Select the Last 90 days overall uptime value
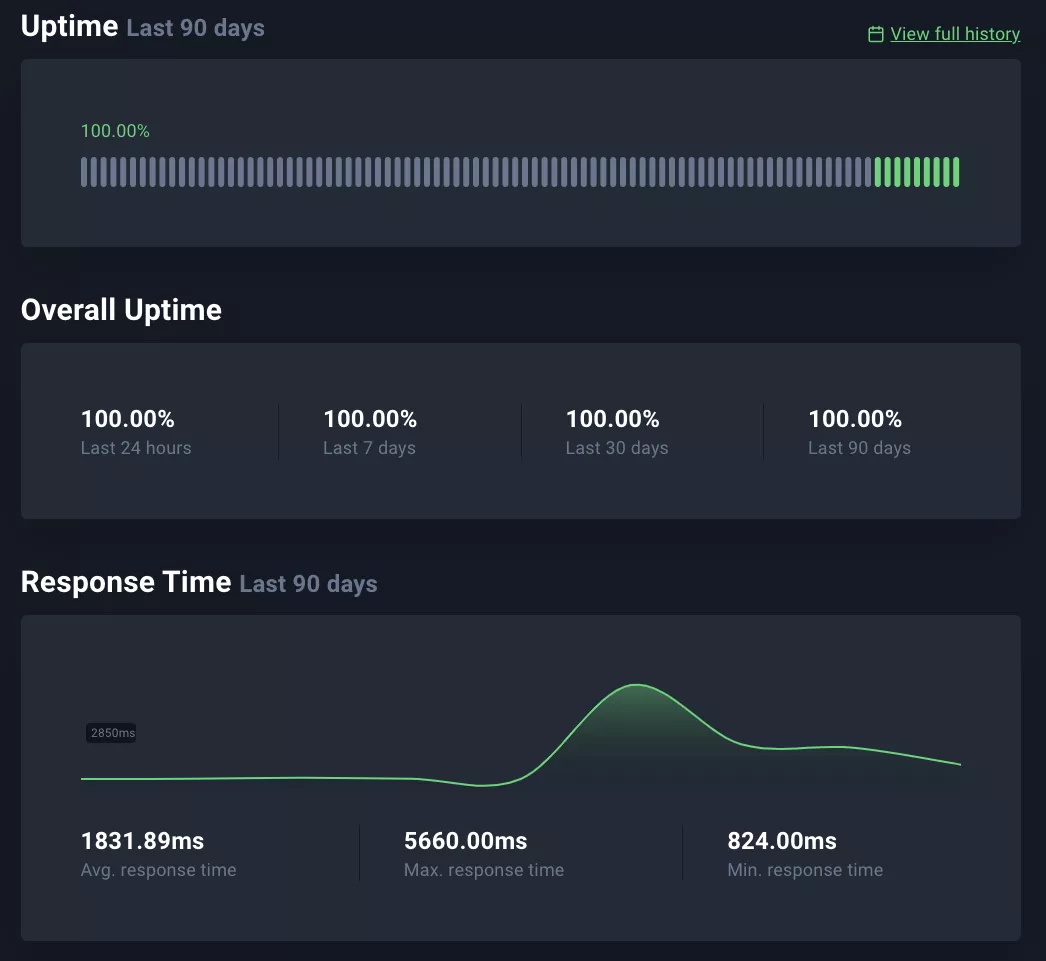Screen dimensions: 1046x961 [x=855, y=419]
